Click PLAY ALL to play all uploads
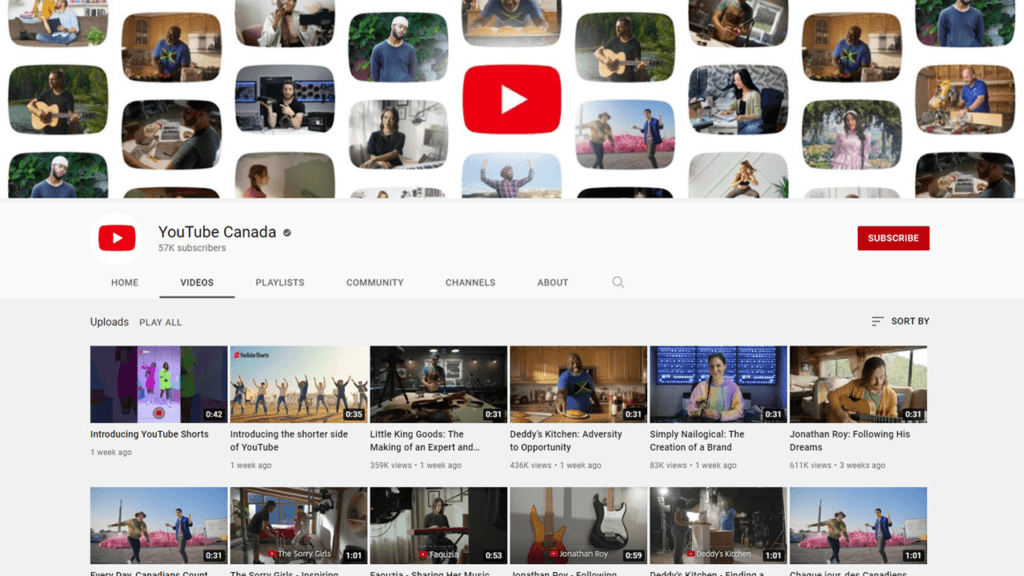1024x576 pixels. [160, 321]
